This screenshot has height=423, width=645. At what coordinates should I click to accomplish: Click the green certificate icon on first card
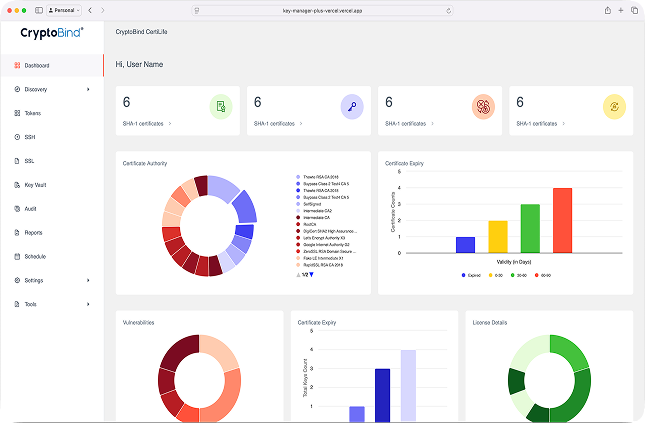pyautogui.click(x=220, y=106)
